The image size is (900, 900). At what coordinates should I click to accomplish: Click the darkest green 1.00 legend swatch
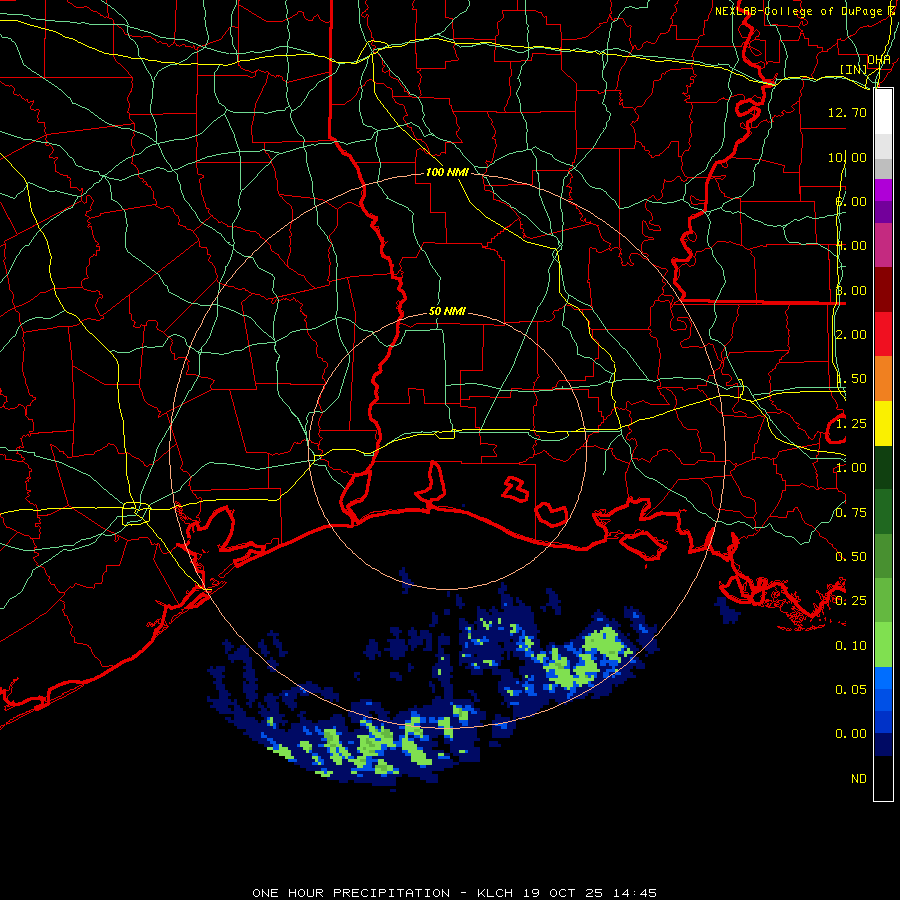coord(883,467)
